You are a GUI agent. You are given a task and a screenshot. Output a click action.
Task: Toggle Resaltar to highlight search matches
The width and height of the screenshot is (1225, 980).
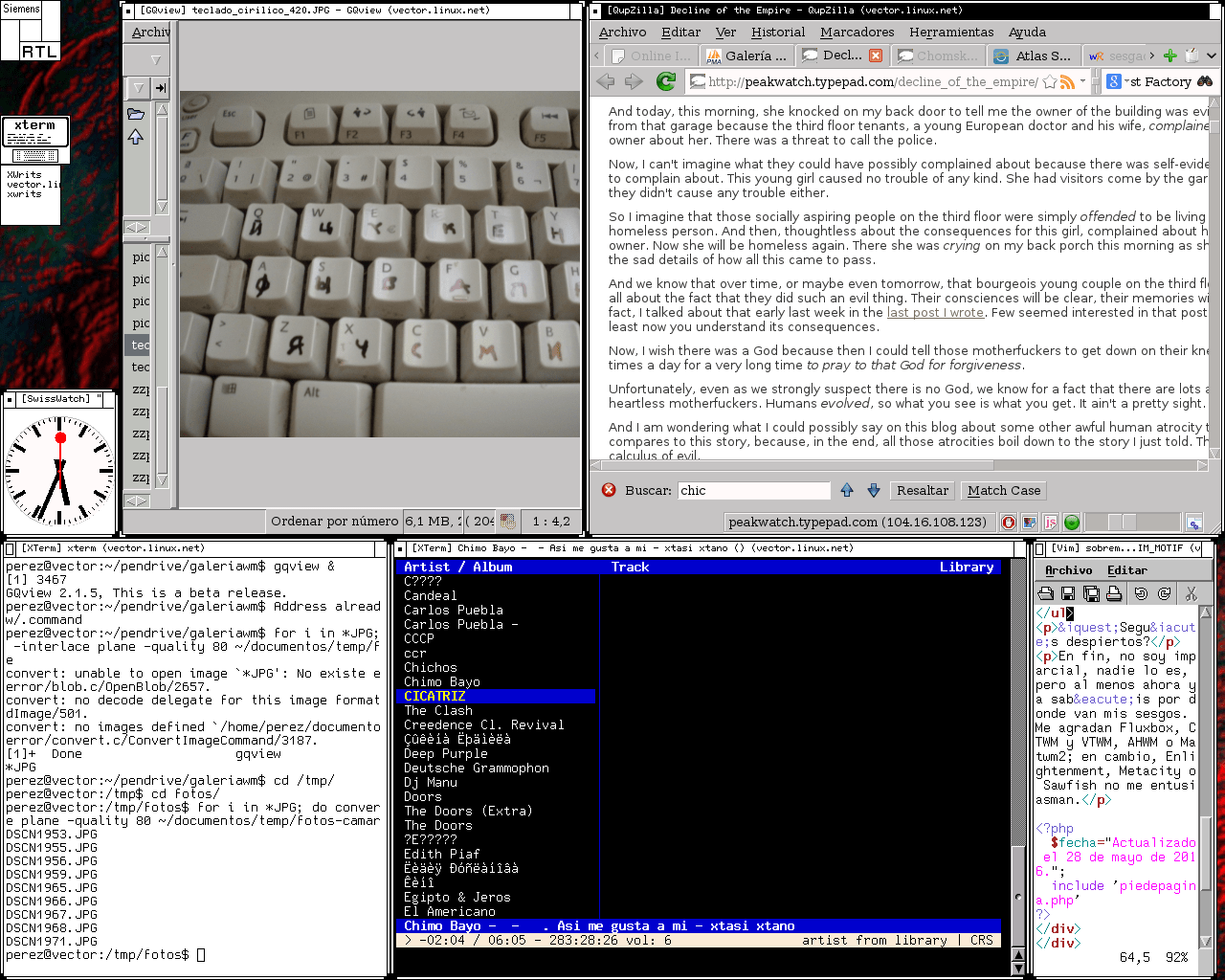pyautogui.click(x=922, y=490)
